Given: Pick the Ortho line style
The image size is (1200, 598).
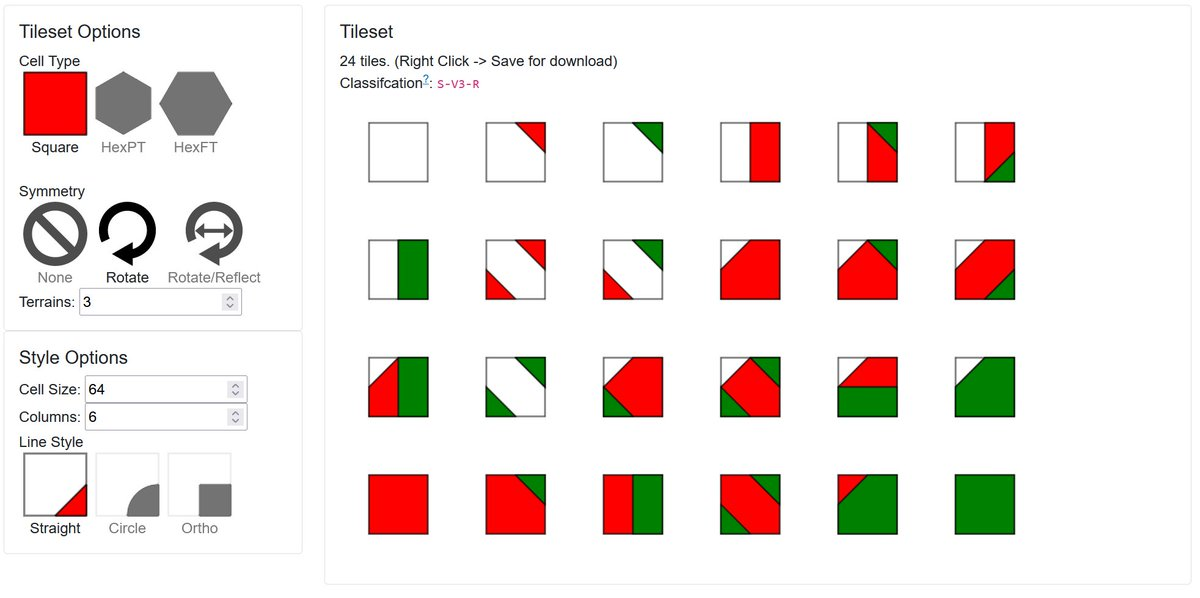Looking at the screenshot, I should tap(199, 485).
